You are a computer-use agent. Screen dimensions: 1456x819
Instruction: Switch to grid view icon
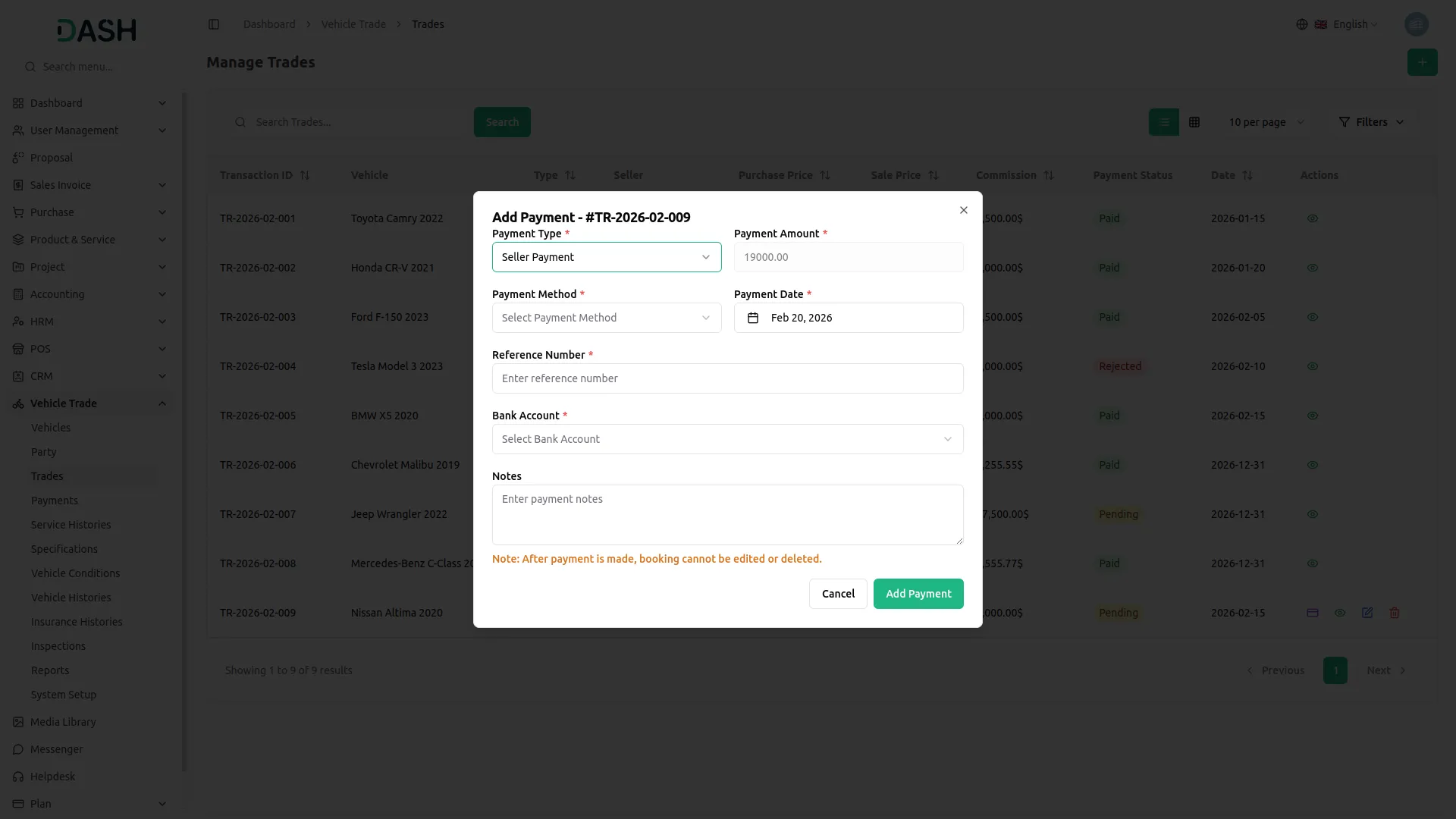1194,122
